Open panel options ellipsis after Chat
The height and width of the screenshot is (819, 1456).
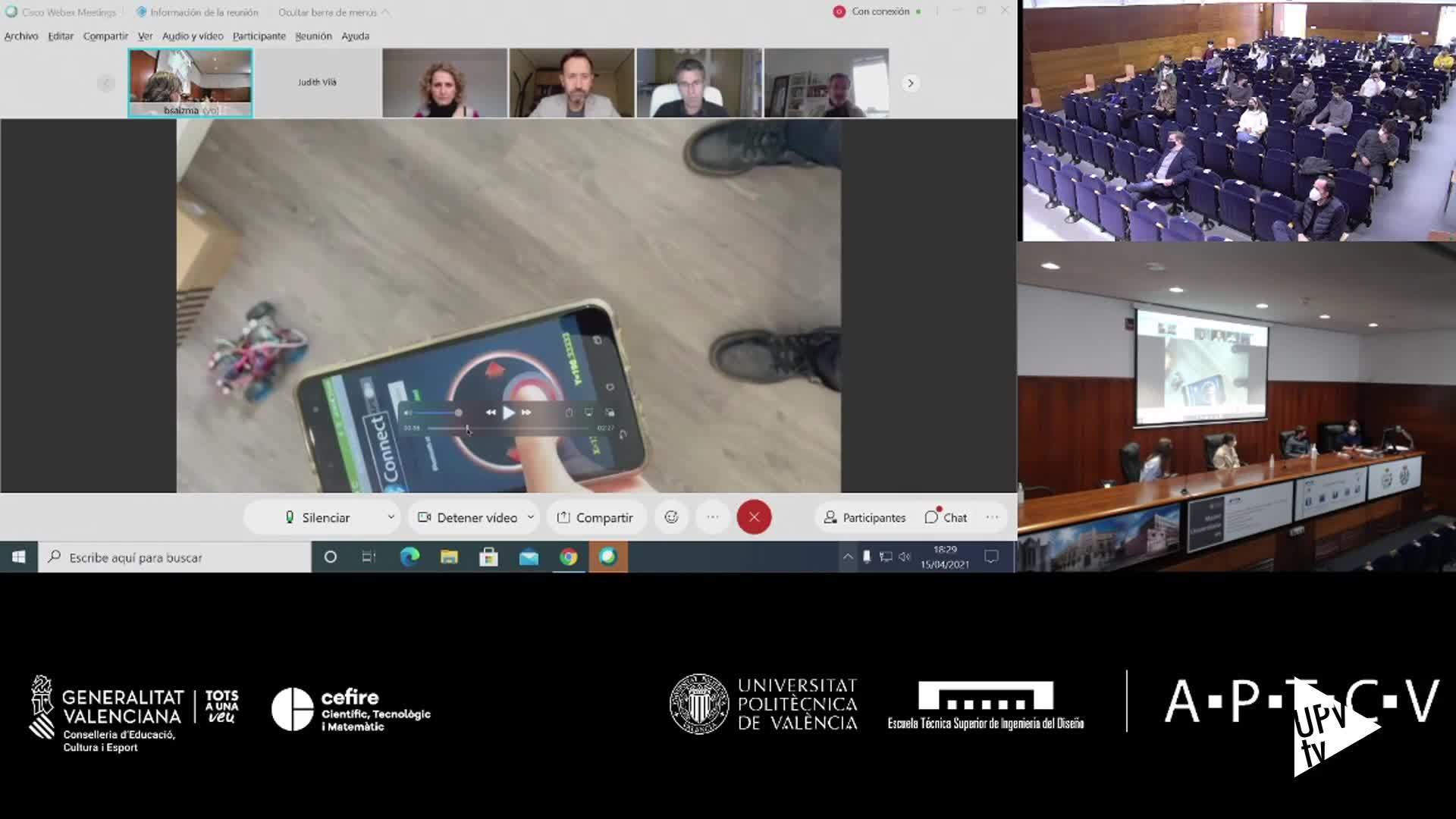(992, 517)
